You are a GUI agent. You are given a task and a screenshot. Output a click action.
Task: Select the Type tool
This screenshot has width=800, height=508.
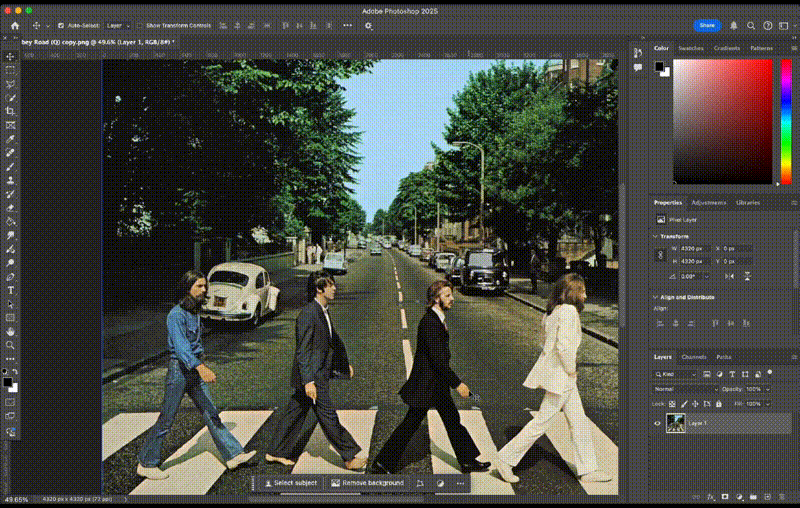[10, 290]
